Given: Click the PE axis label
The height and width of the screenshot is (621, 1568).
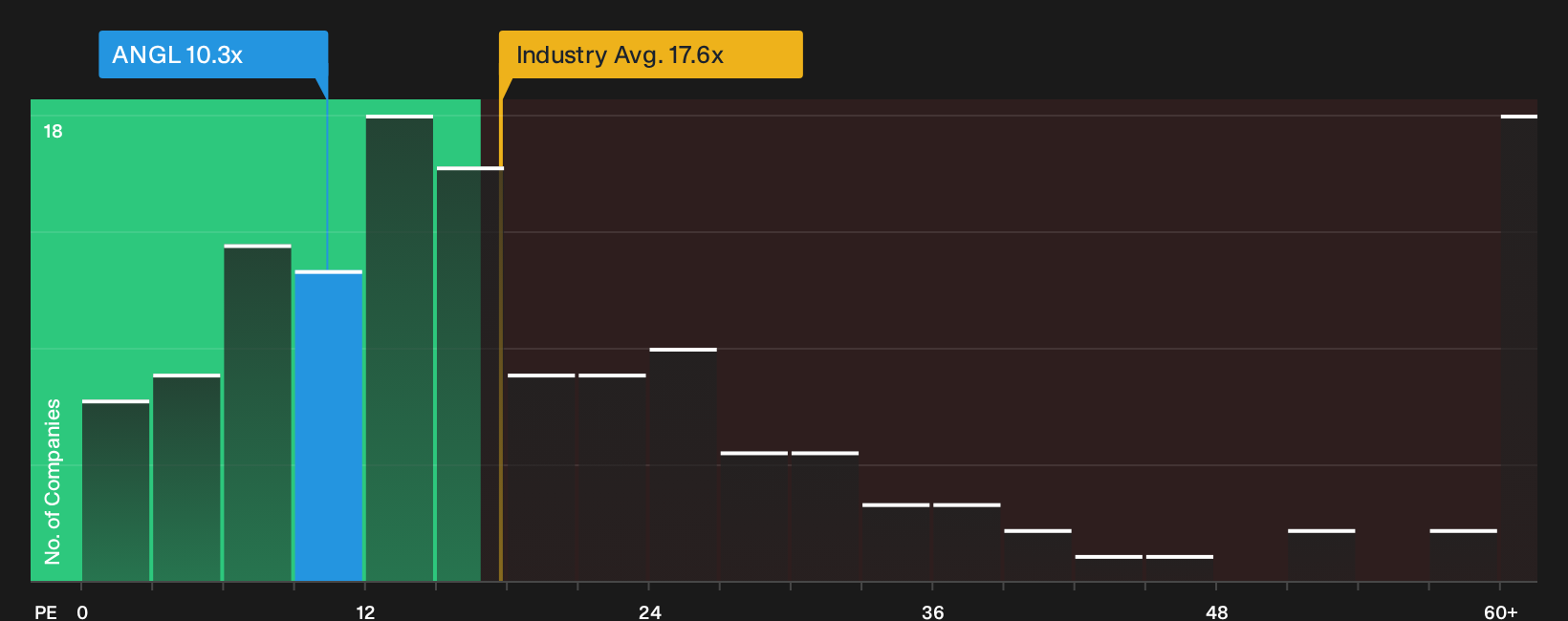Looking at the screenshot, I should coord(45,611).
